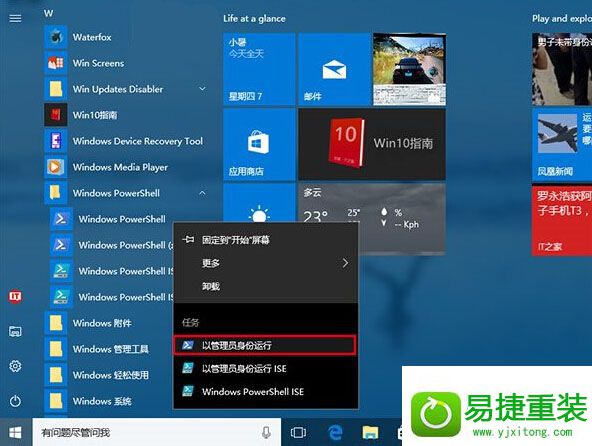The image size is (592, 446).
Task: Choose 卸载 in the context menu
Action: [265, 286]
